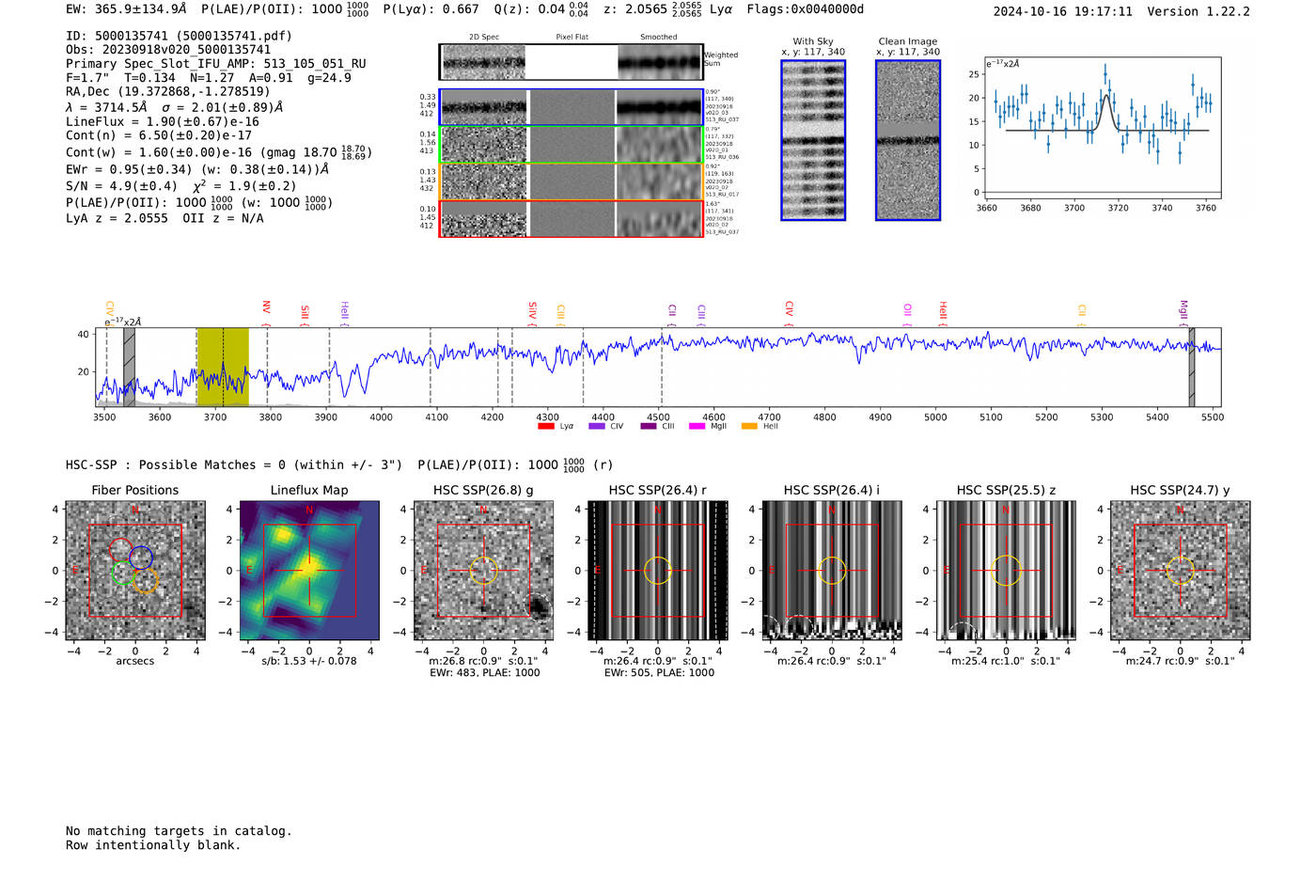1316x896 pixels.
Task: Click the Clean Image cutout
Action: [x=908, y=140]
